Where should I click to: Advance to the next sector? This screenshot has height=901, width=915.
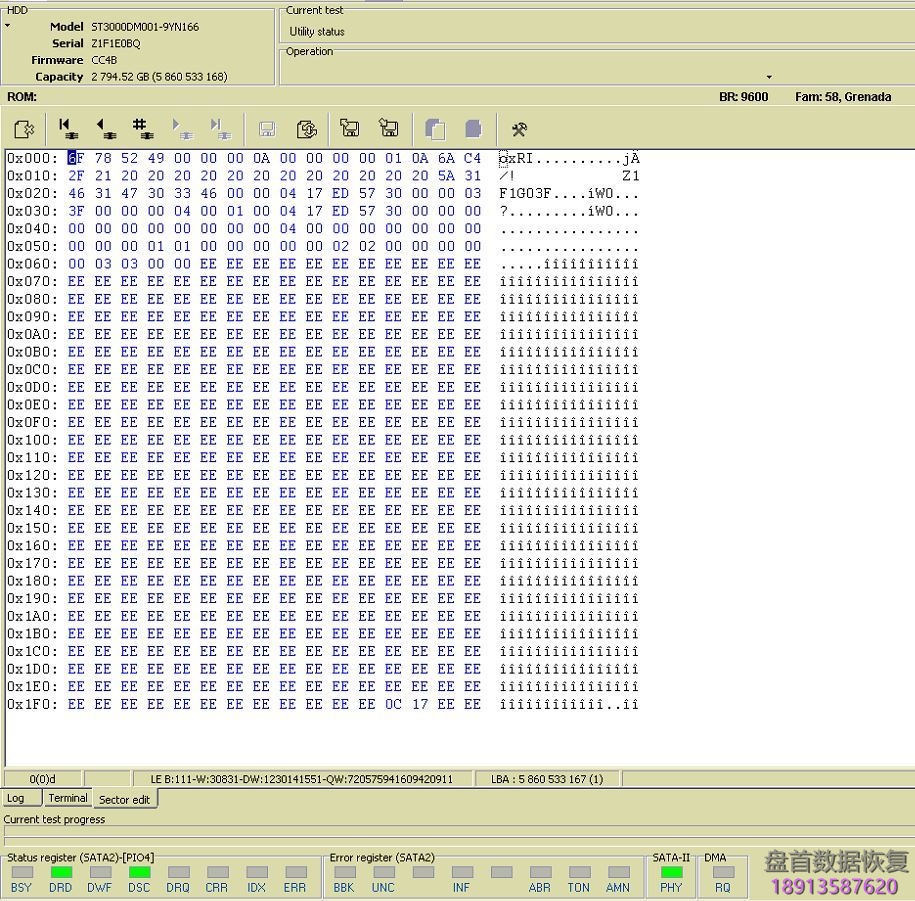pos(180,128)
